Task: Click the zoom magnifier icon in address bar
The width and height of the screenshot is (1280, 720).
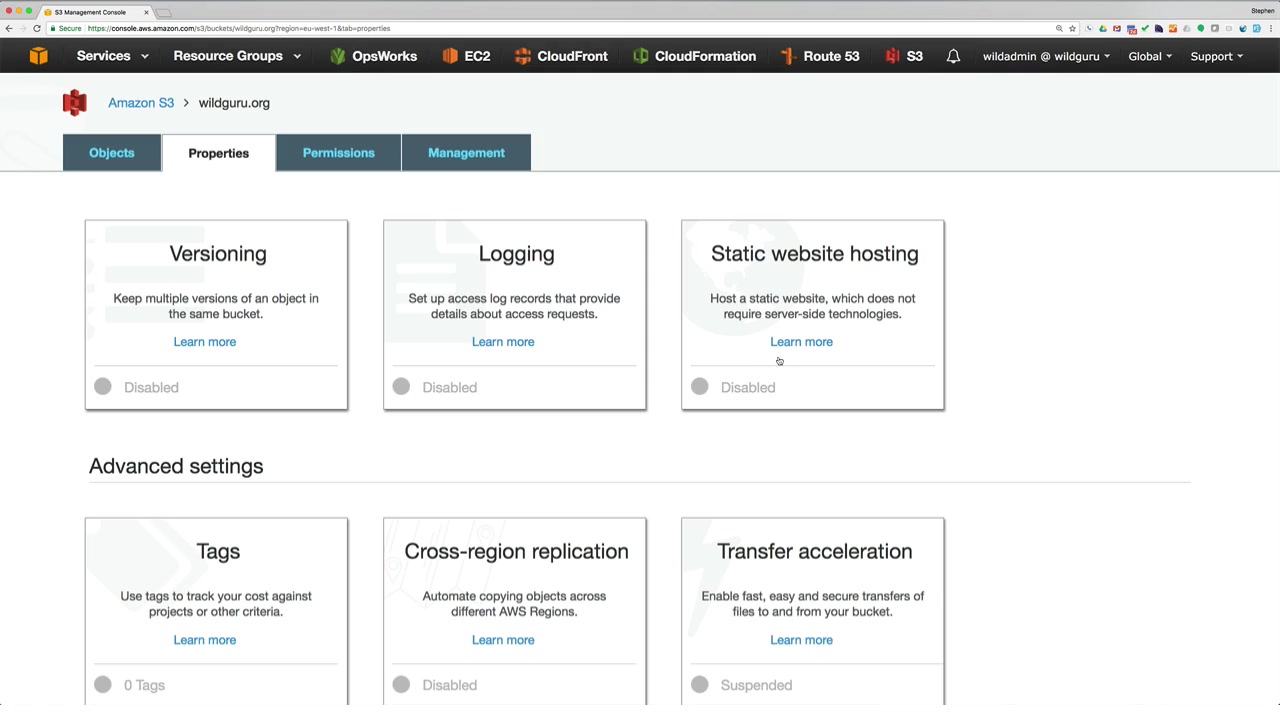Action: (x=1059, y=28)
